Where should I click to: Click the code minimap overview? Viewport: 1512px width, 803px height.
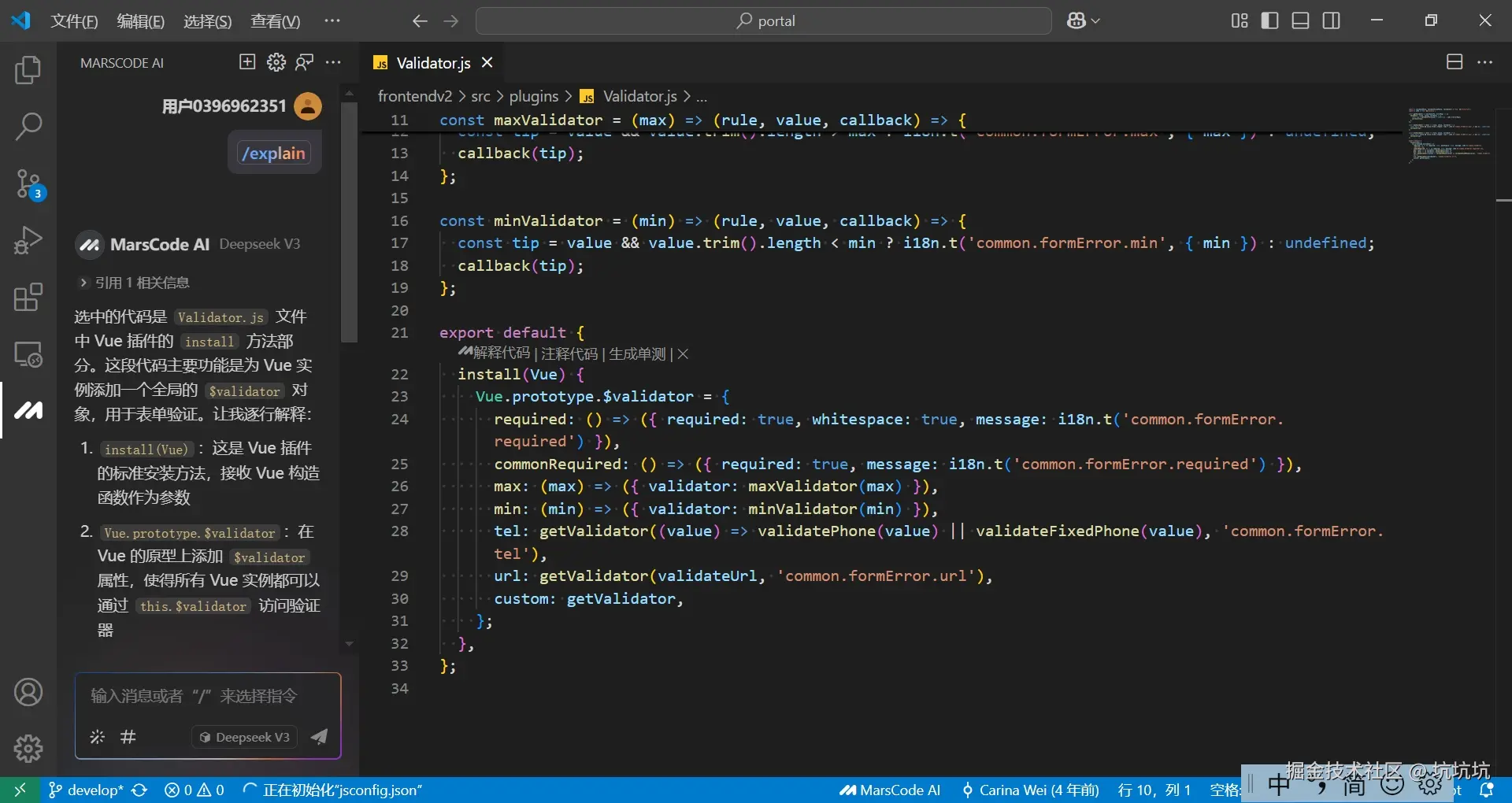(1449, 134)
